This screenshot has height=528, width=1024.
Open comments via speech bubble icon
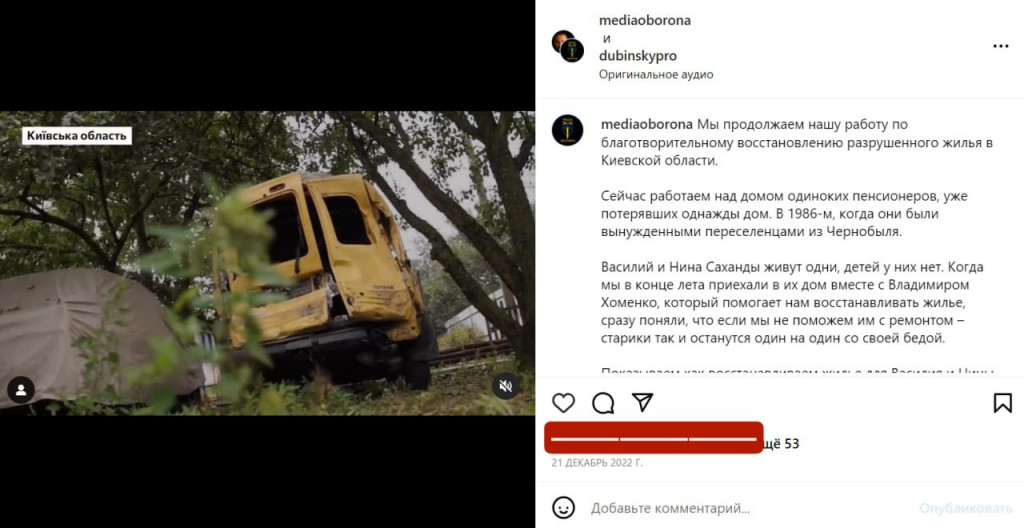[x=603, y=403]
